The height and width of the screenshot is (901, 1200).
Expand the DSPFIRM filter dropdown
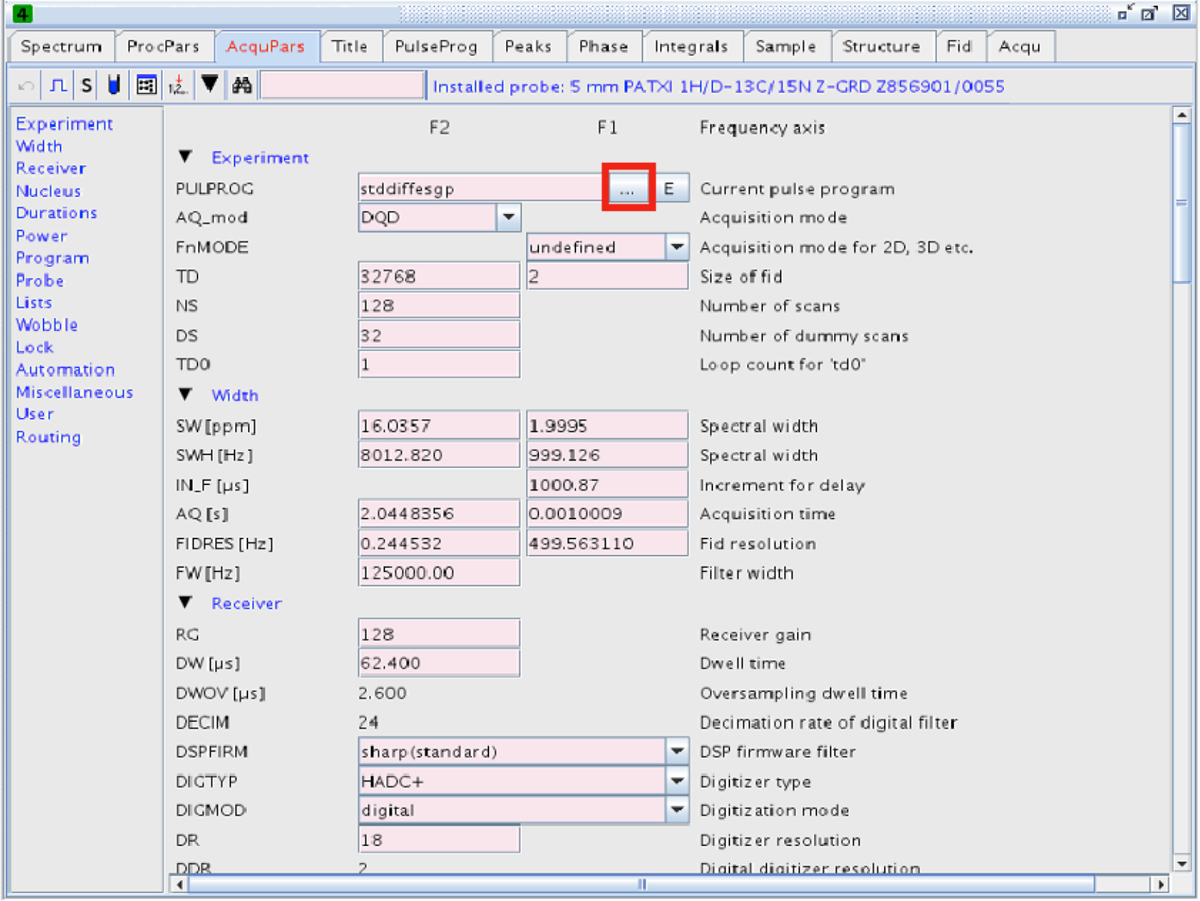coord(677,751)
